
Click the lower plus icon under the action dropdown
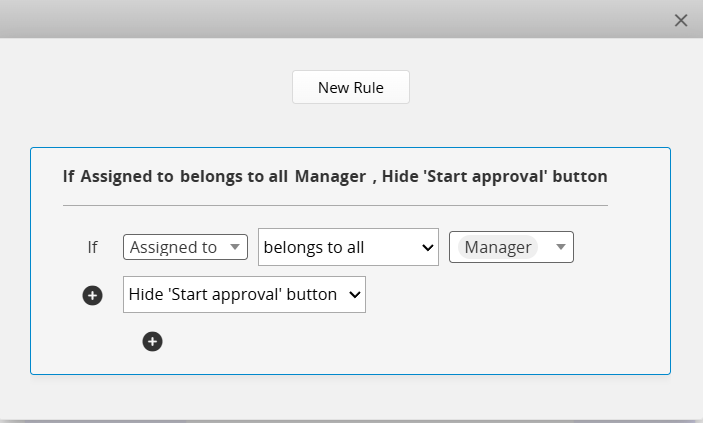[152, 341]
